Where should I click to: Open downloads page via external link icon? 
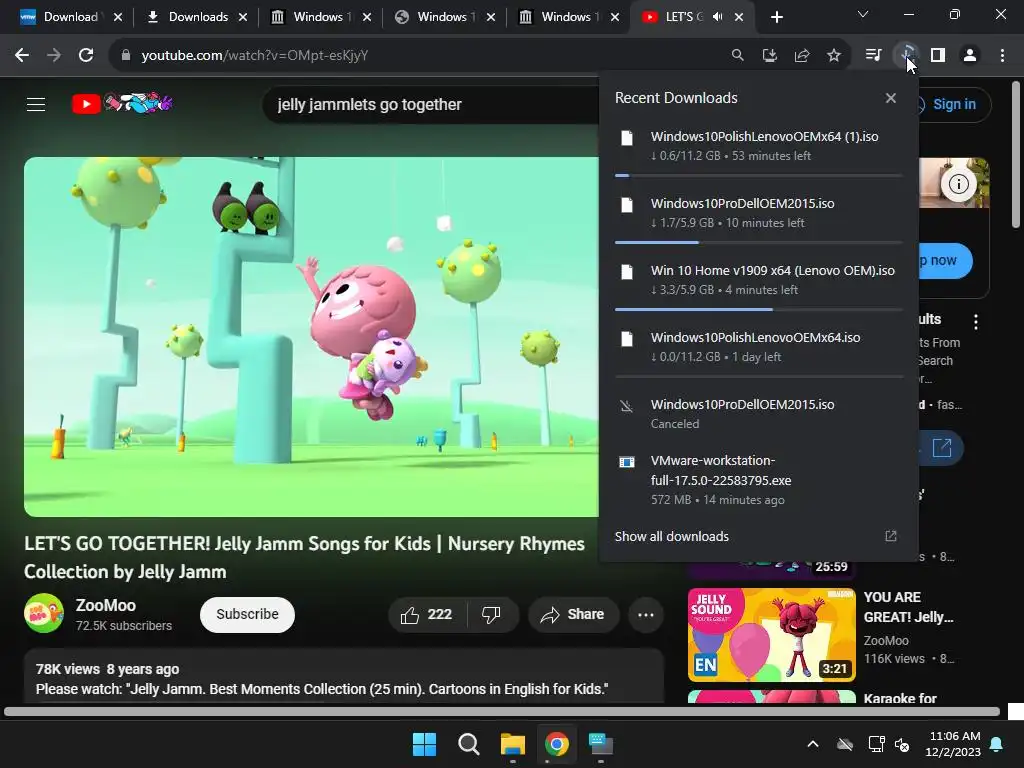tap(891, 536)
